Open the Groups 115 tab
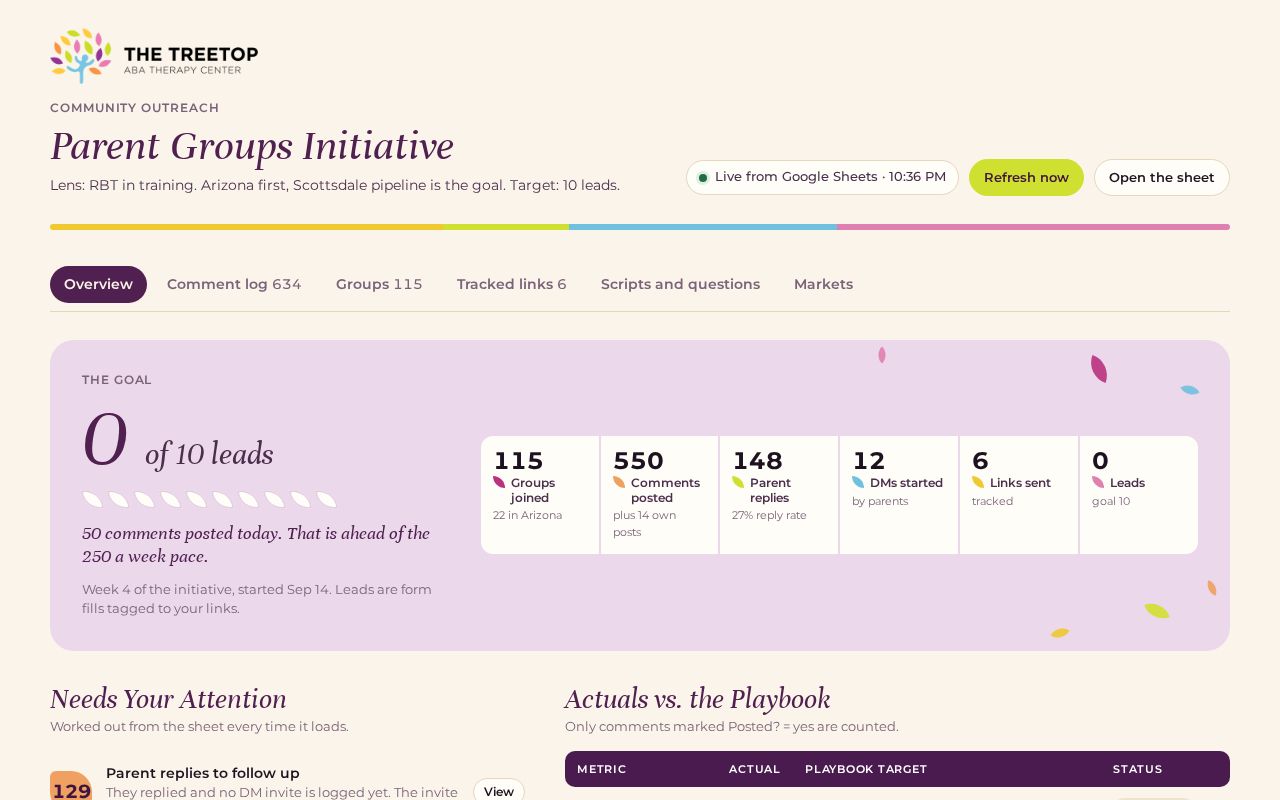The width and height of the screenshot is (1280, 800). click(379, 284)
